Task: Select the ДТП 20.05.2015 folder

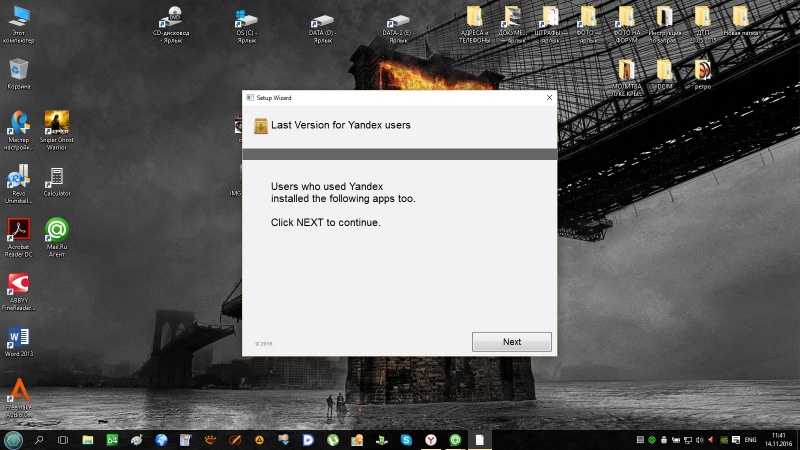Action: click(x=702, y=24)
